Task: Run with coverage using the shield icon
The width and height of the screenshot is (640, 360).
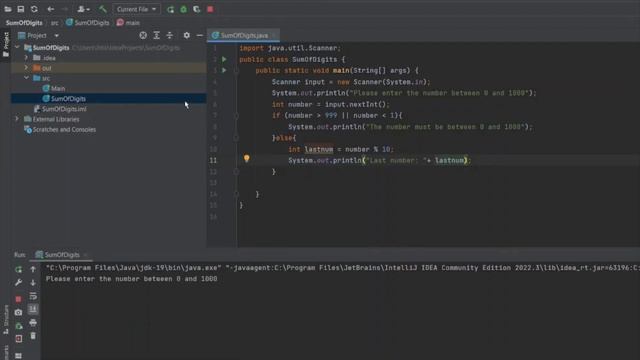Action: pos(197,9)
